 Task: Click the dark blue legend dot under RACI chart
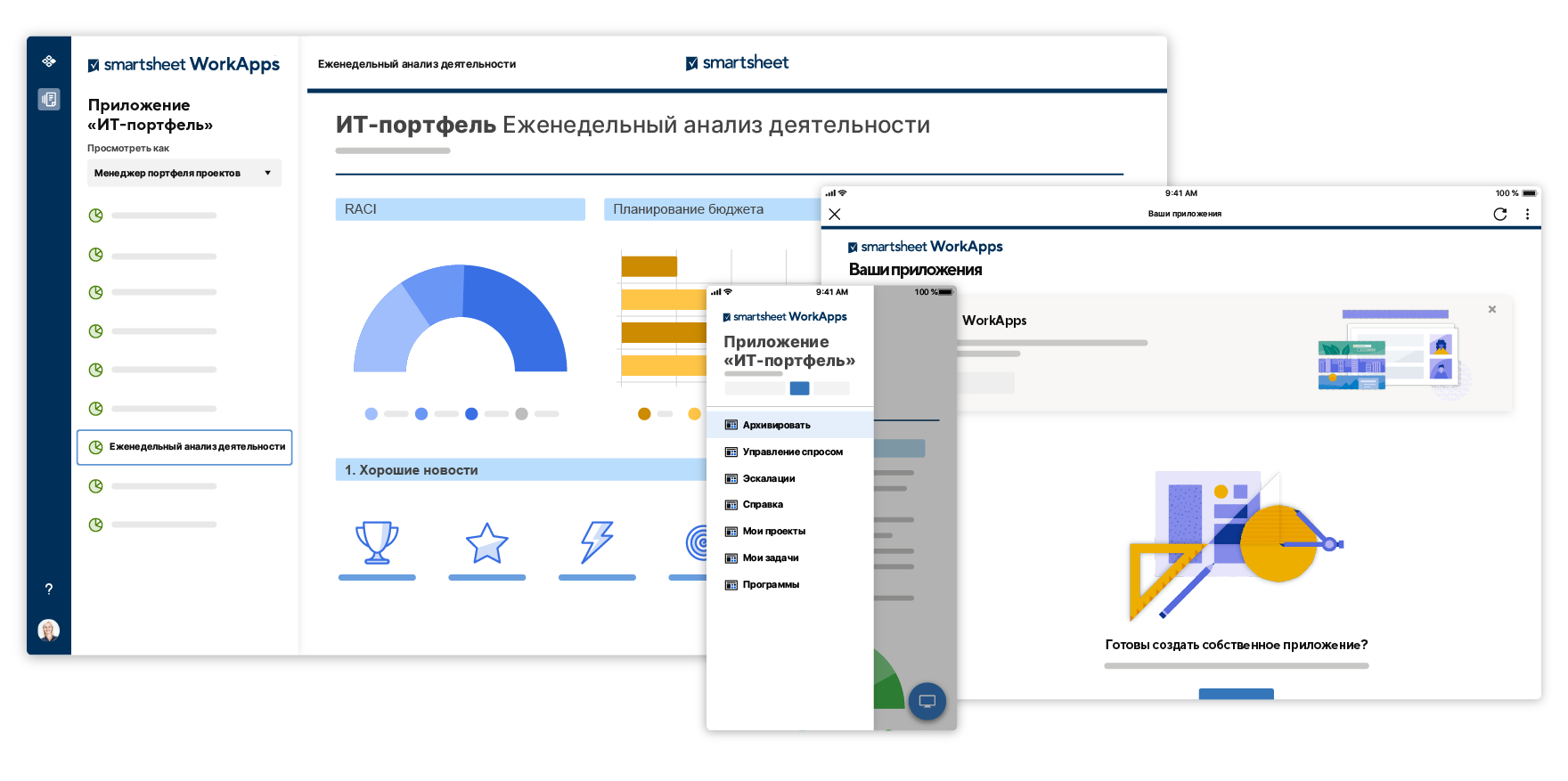point(471,413)
